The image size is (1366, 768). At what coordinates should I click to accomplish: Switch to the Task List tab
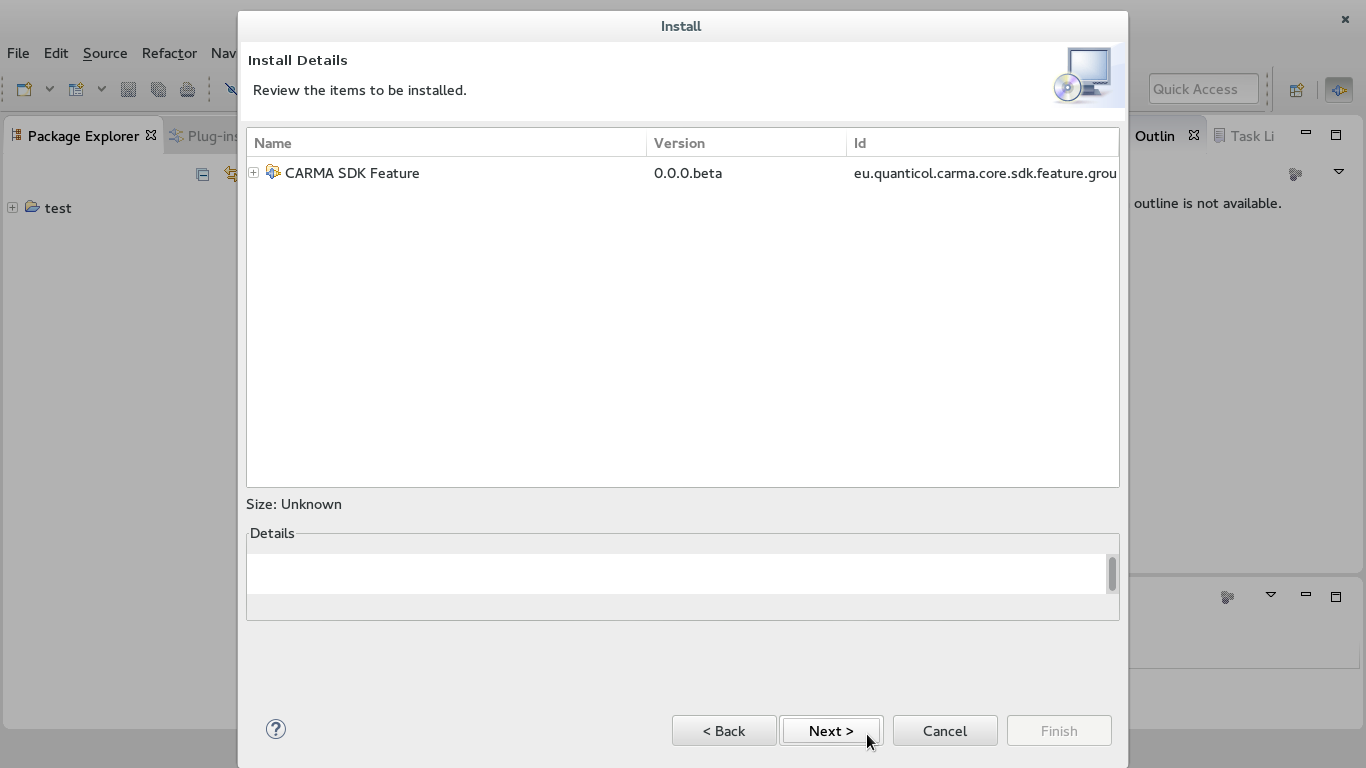[x=1243, y=136]
